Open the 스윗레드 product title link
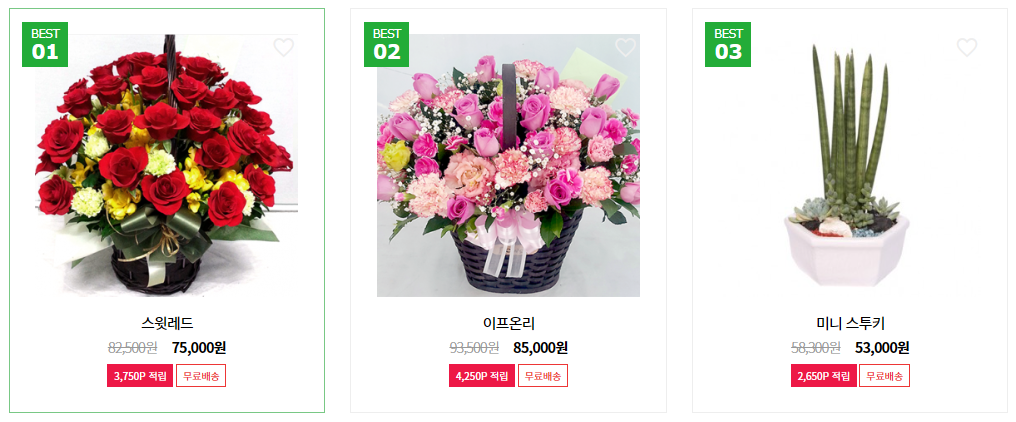This screenshot has width=1016, height=422. [167, 323]
